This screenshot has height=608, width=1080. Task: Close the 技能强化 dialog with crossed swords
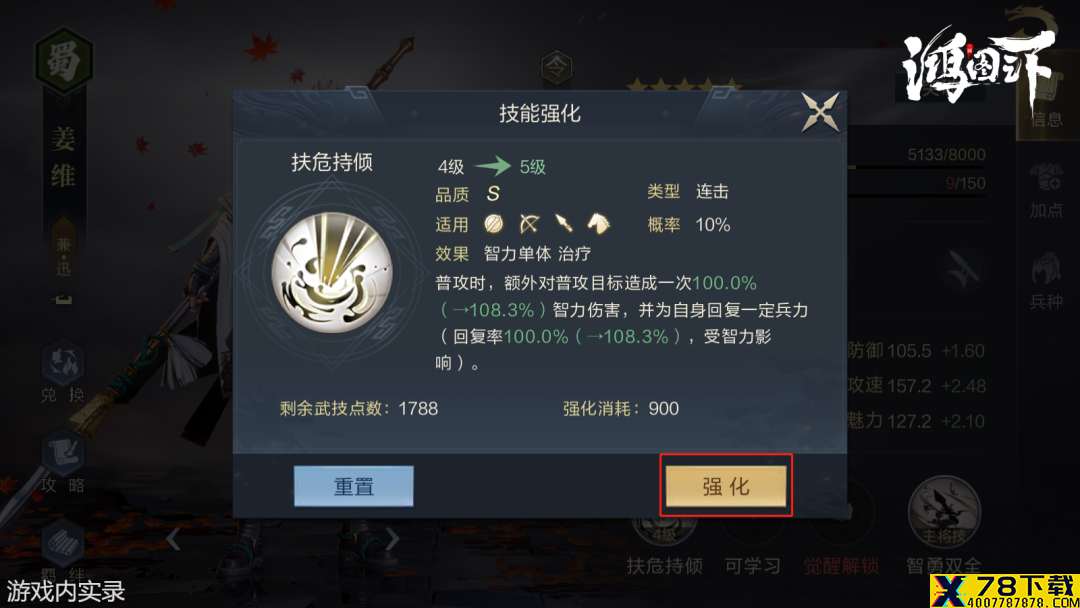[820, 112]
